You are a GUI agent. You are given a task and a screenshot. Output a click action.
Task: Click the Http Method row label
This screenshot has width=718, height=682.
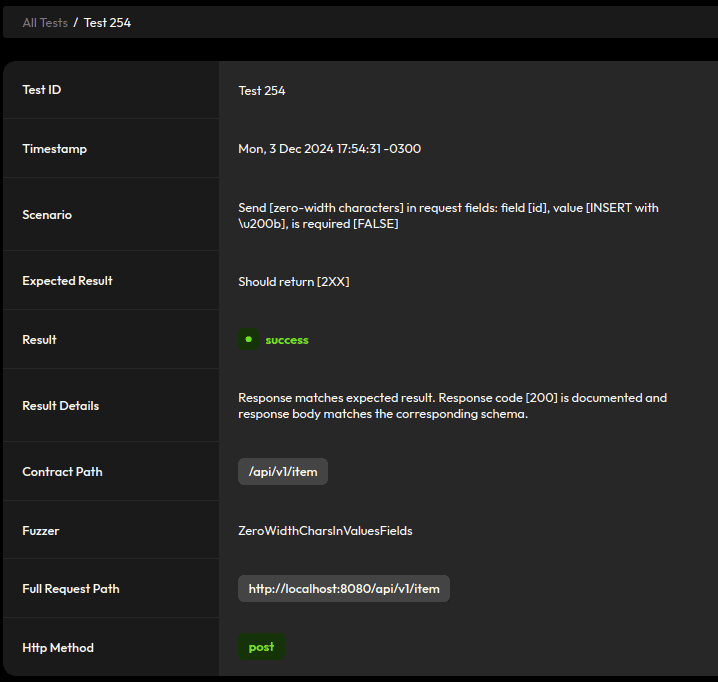click(x=58, y=648)
